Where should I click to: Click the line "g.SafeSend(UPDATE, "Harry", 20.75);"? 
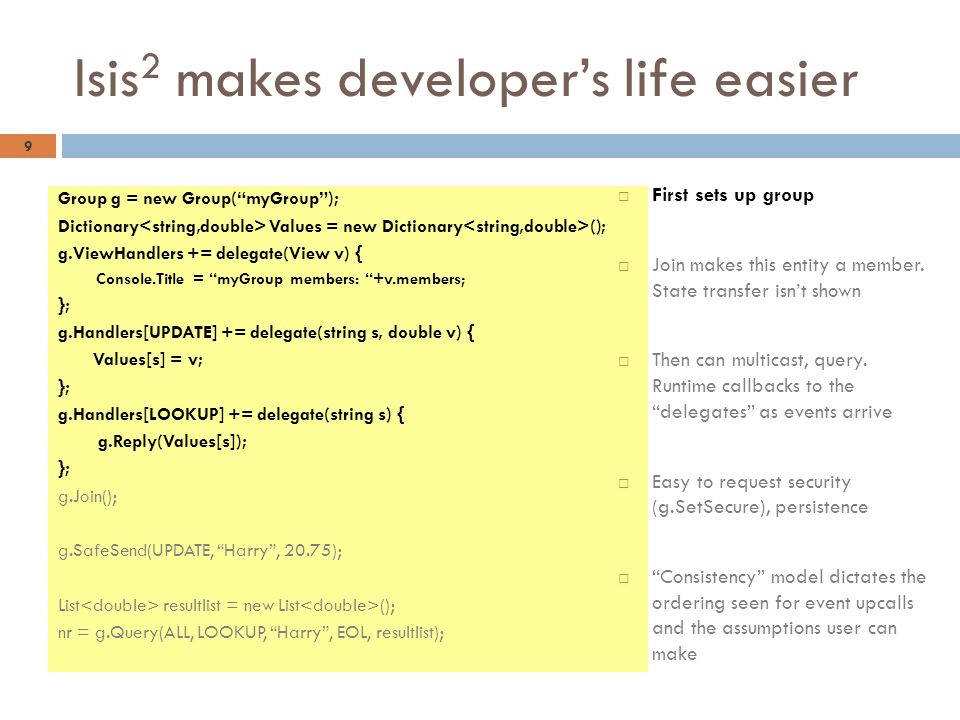coord(200,551)
